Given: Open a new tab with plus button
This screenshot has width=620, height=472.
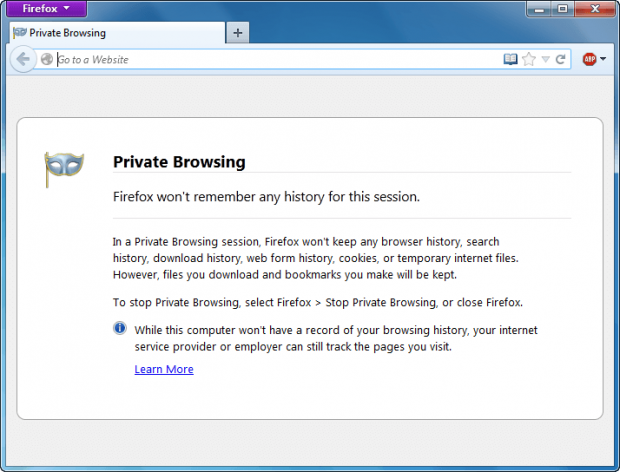Looking at the screenshot, I should coord(237,33).
